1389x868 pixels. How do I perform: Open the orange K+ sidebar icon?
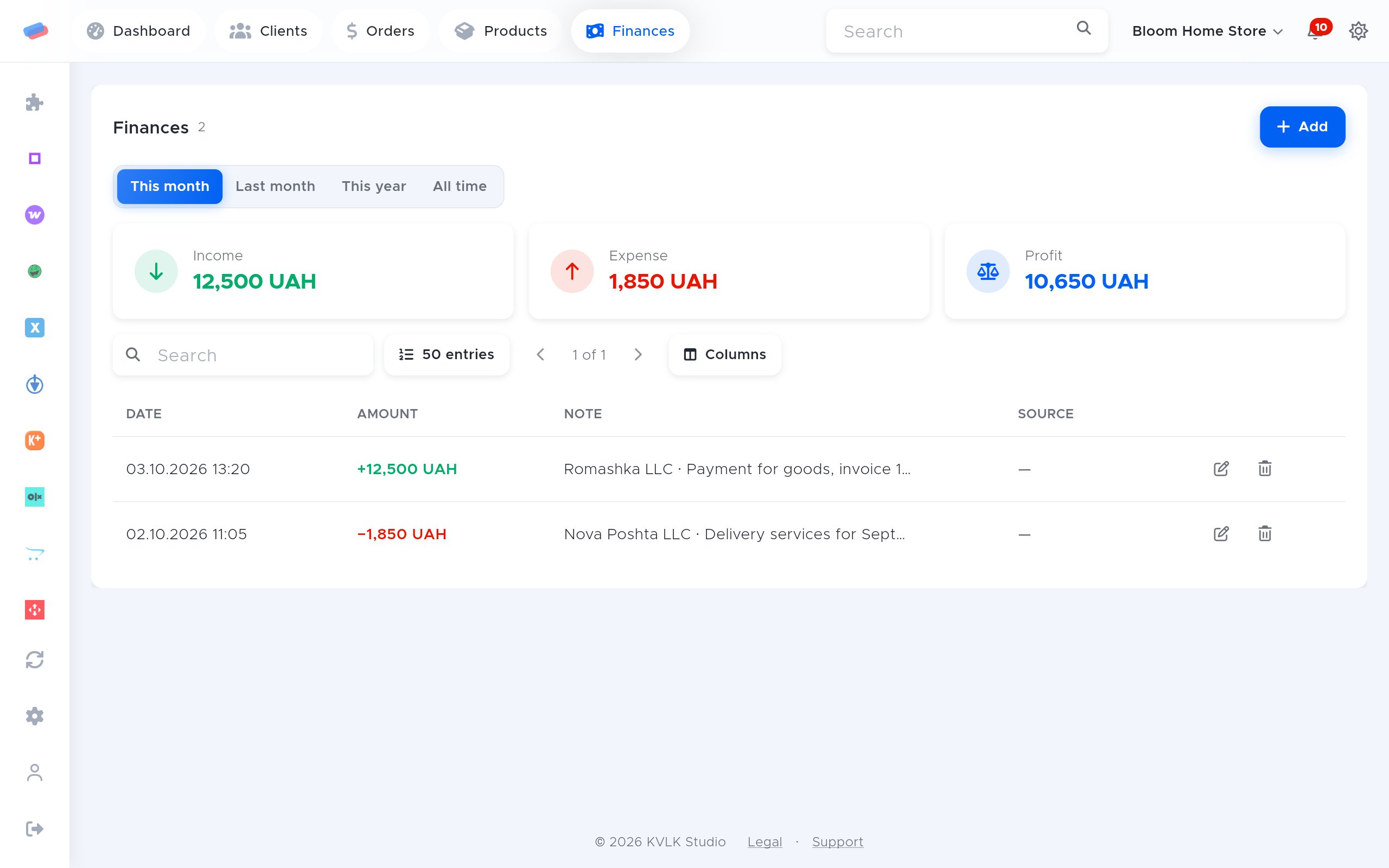click(x=34, y=441)
